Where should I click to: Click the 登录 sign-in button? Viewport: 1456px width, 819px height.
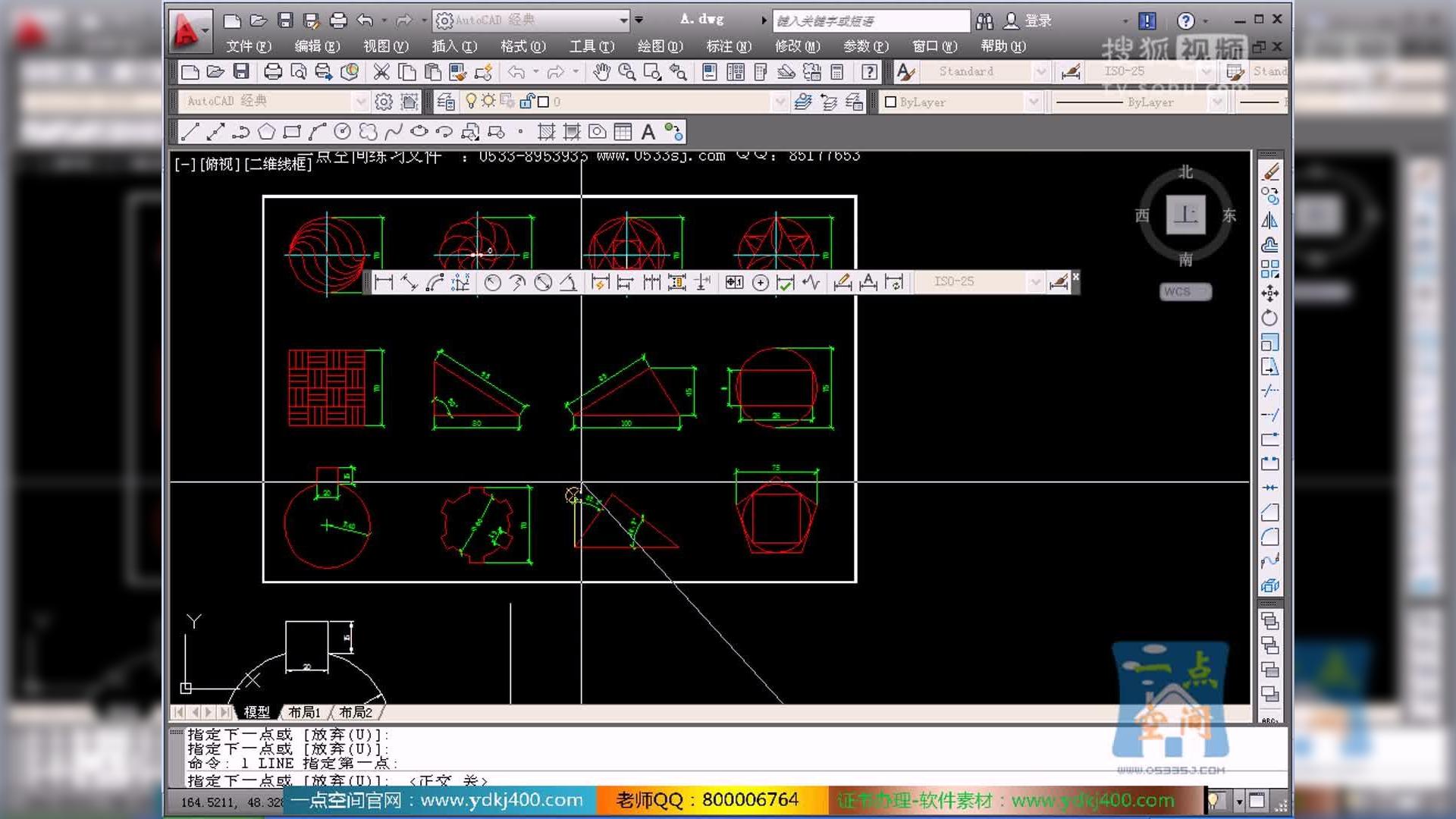click(1037, 20)
